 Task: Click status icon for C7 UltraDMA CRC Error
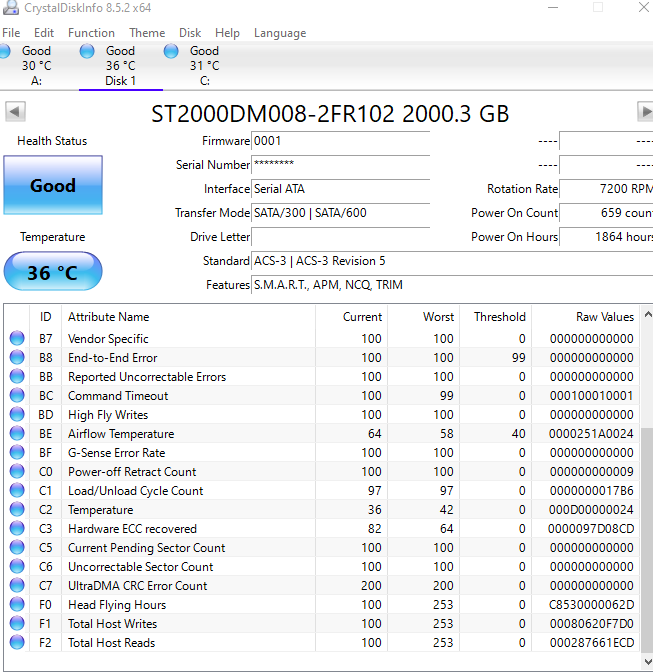coord(17,585)
